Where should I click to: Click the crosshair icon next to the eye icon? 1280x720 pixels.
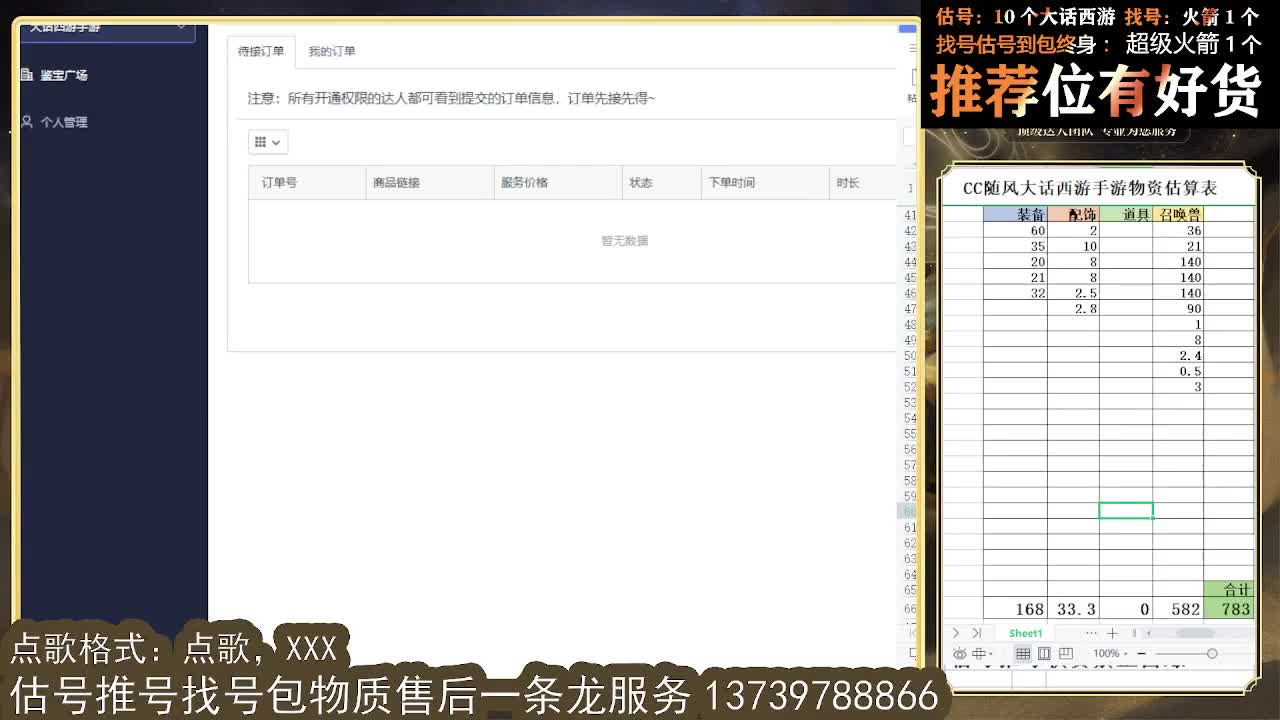tap(979, 652)
